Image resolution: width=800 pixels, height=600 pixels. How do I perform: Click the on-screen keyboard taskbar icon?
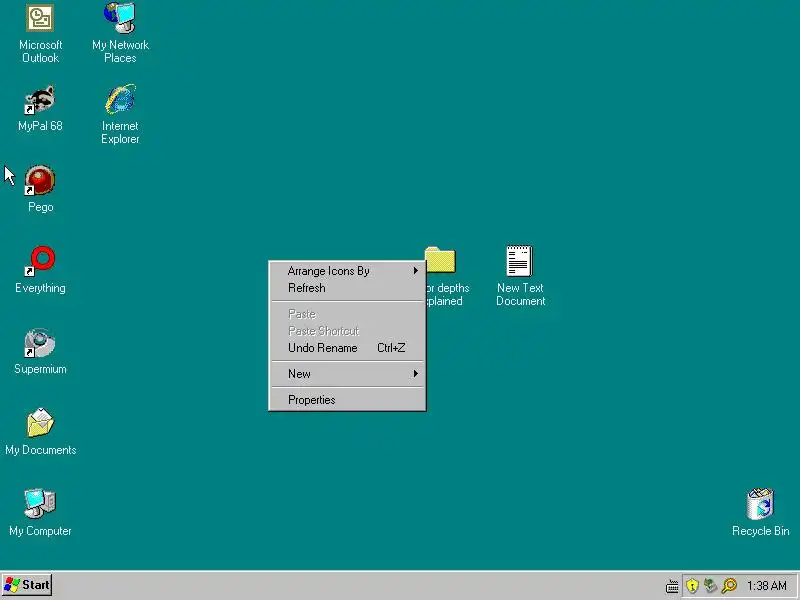tap(672, 586)
